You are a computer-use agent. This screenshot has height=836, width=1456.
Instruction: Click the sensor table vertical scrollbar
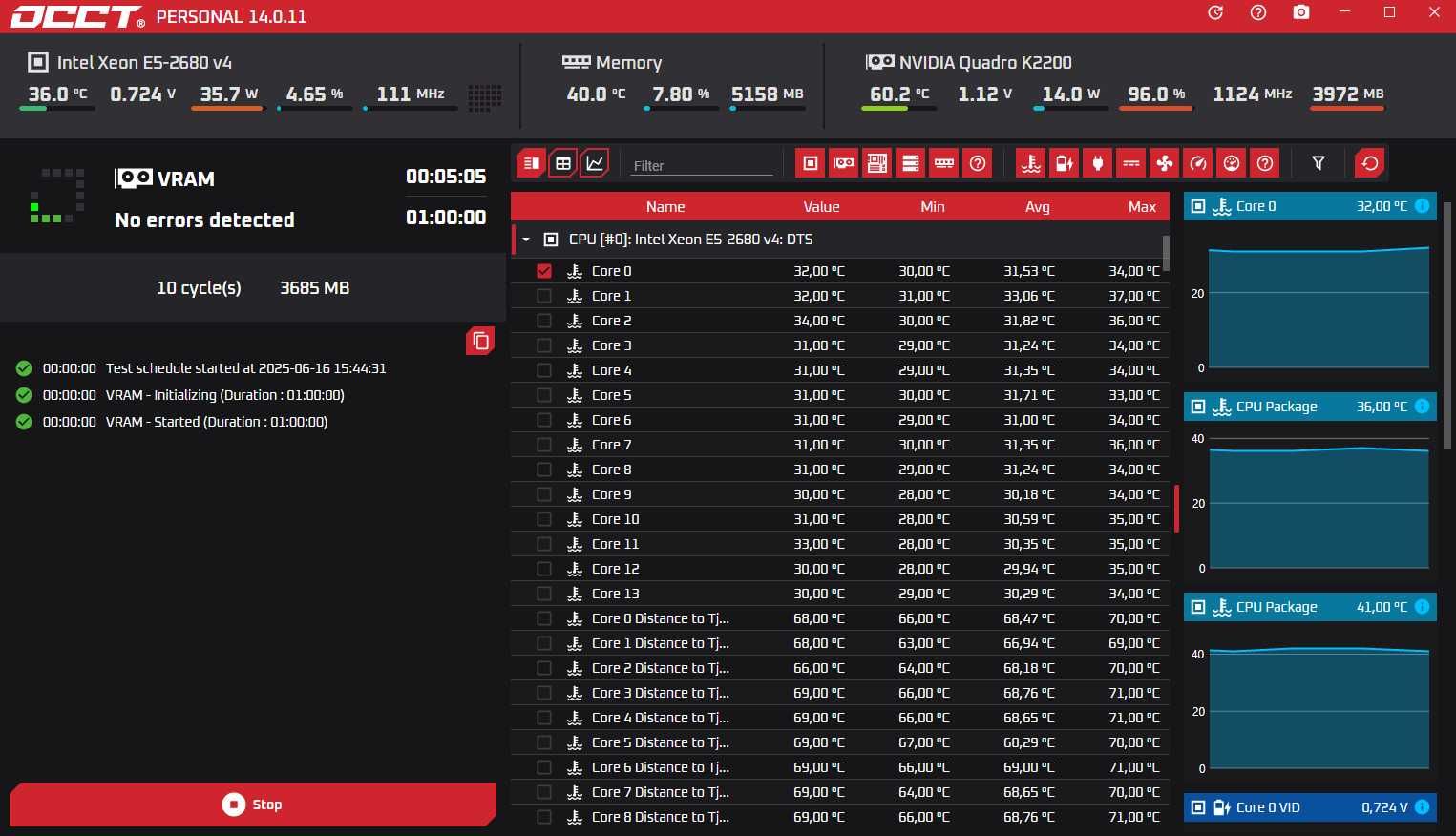(1166, 253)
